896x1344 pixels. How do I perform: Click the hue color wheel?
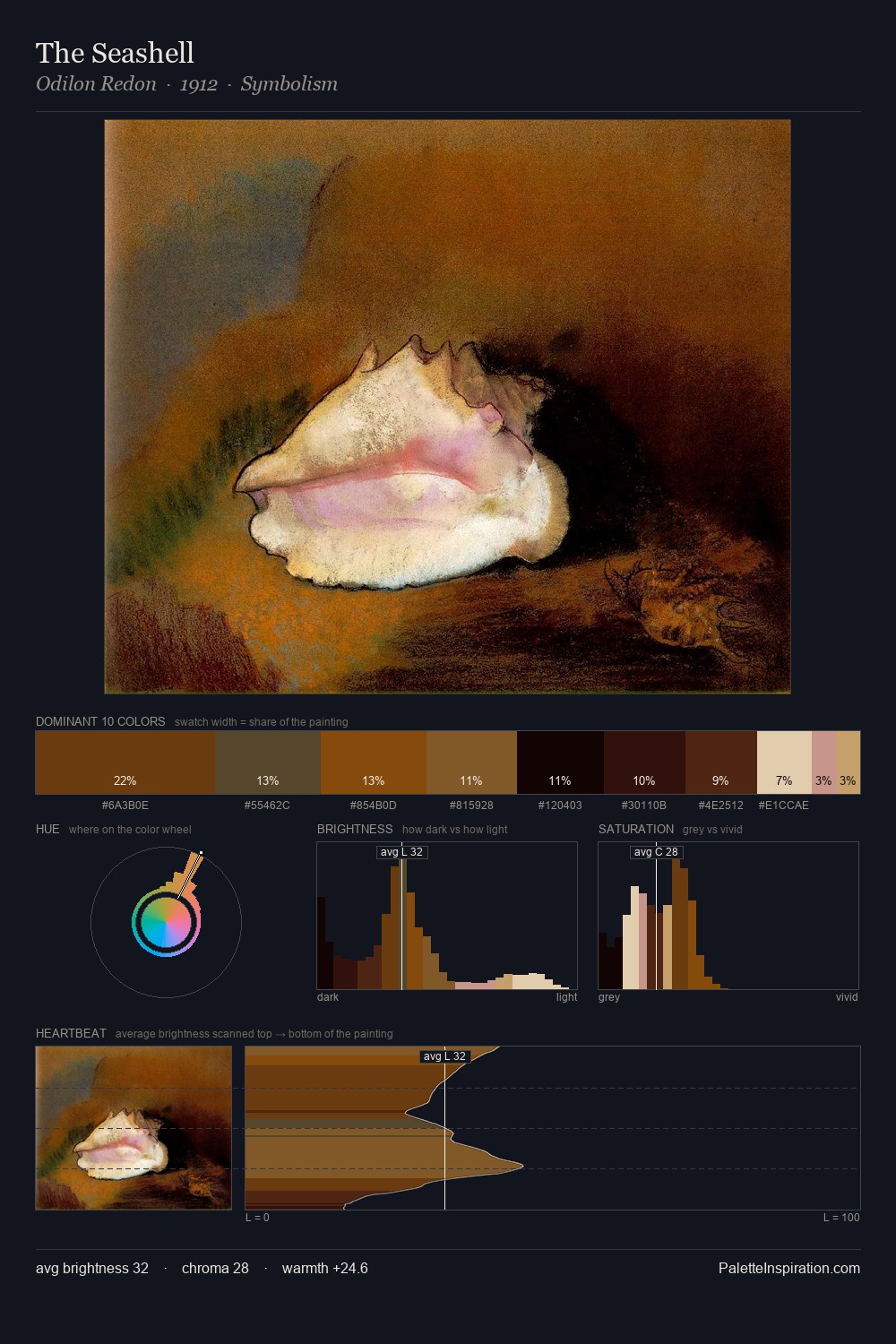166,923
